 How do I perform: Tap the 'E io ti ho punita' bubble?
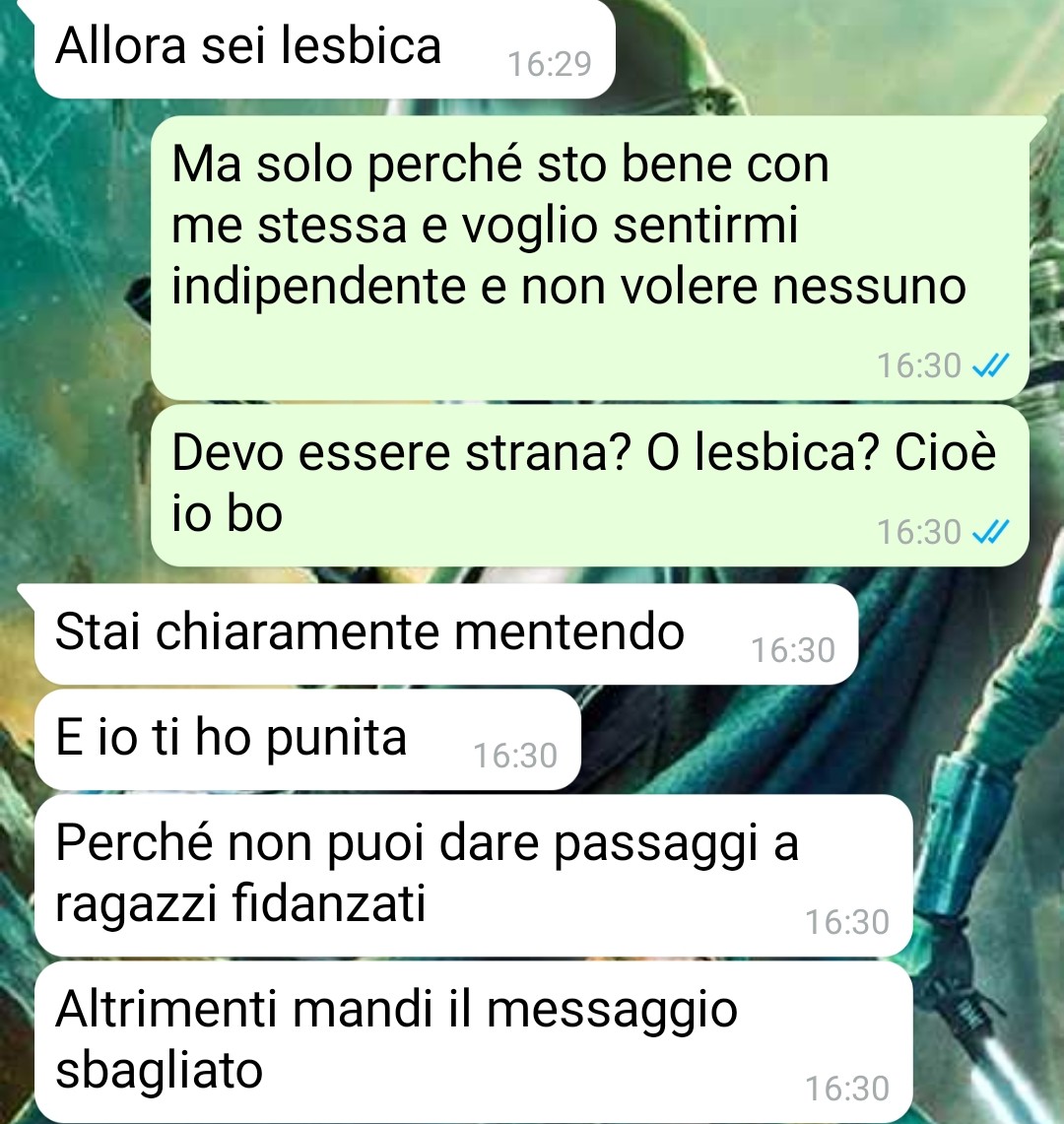(306, 739)
